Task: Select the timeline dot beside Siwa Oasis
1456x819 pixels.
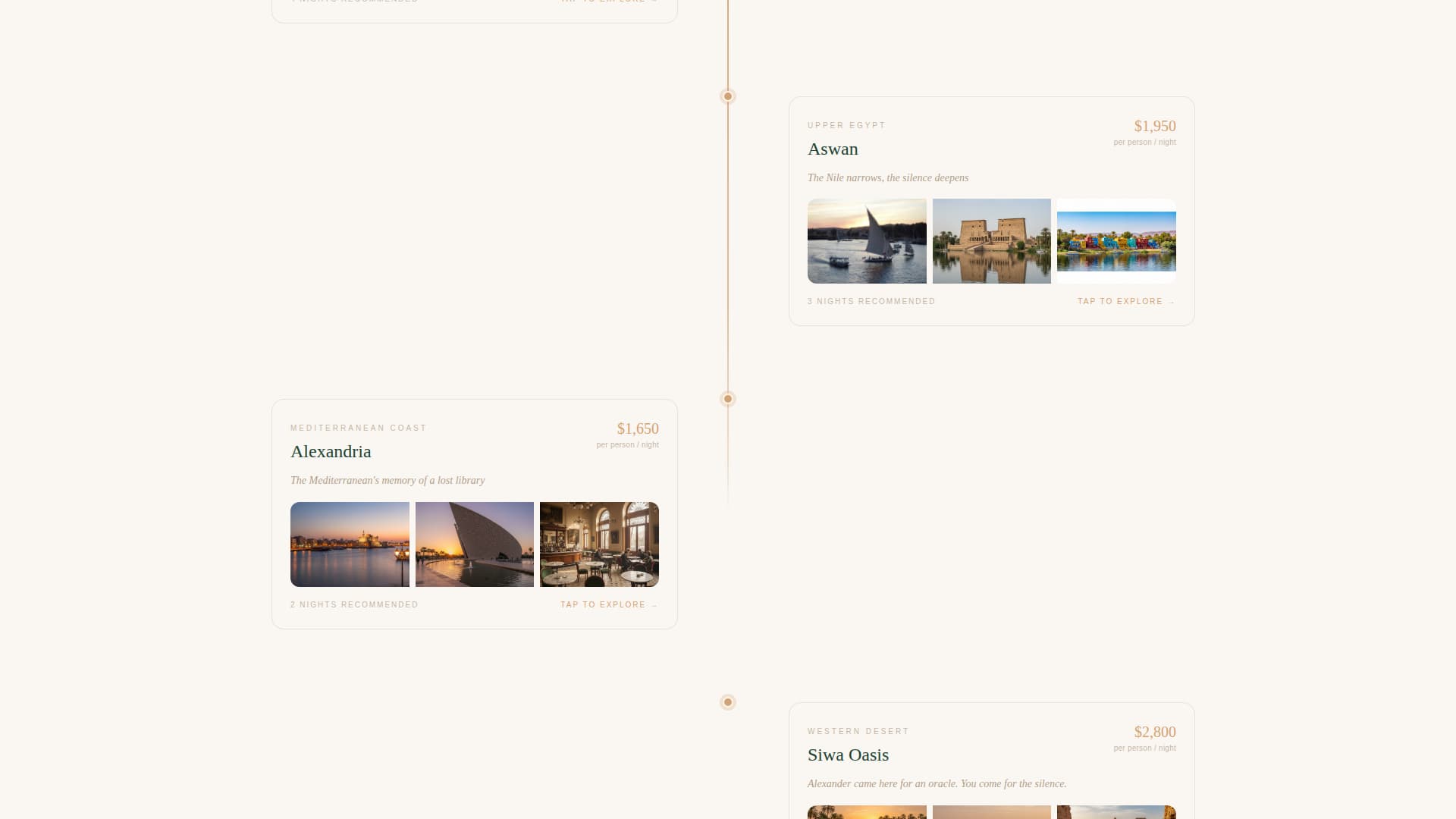Action: pos(728,702)
